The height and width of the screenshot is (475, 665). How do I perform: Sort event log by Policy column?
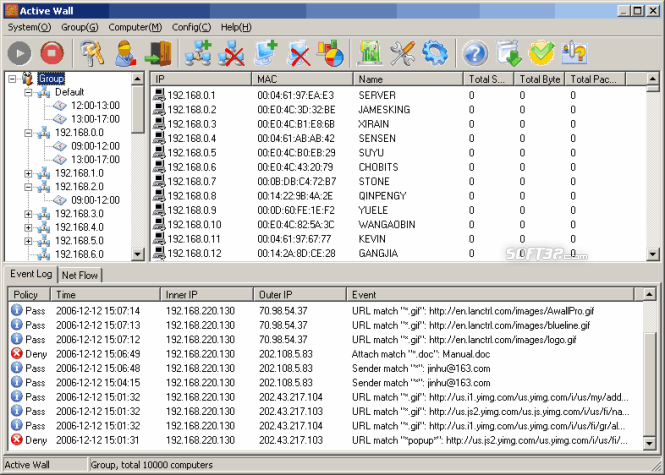29,294
